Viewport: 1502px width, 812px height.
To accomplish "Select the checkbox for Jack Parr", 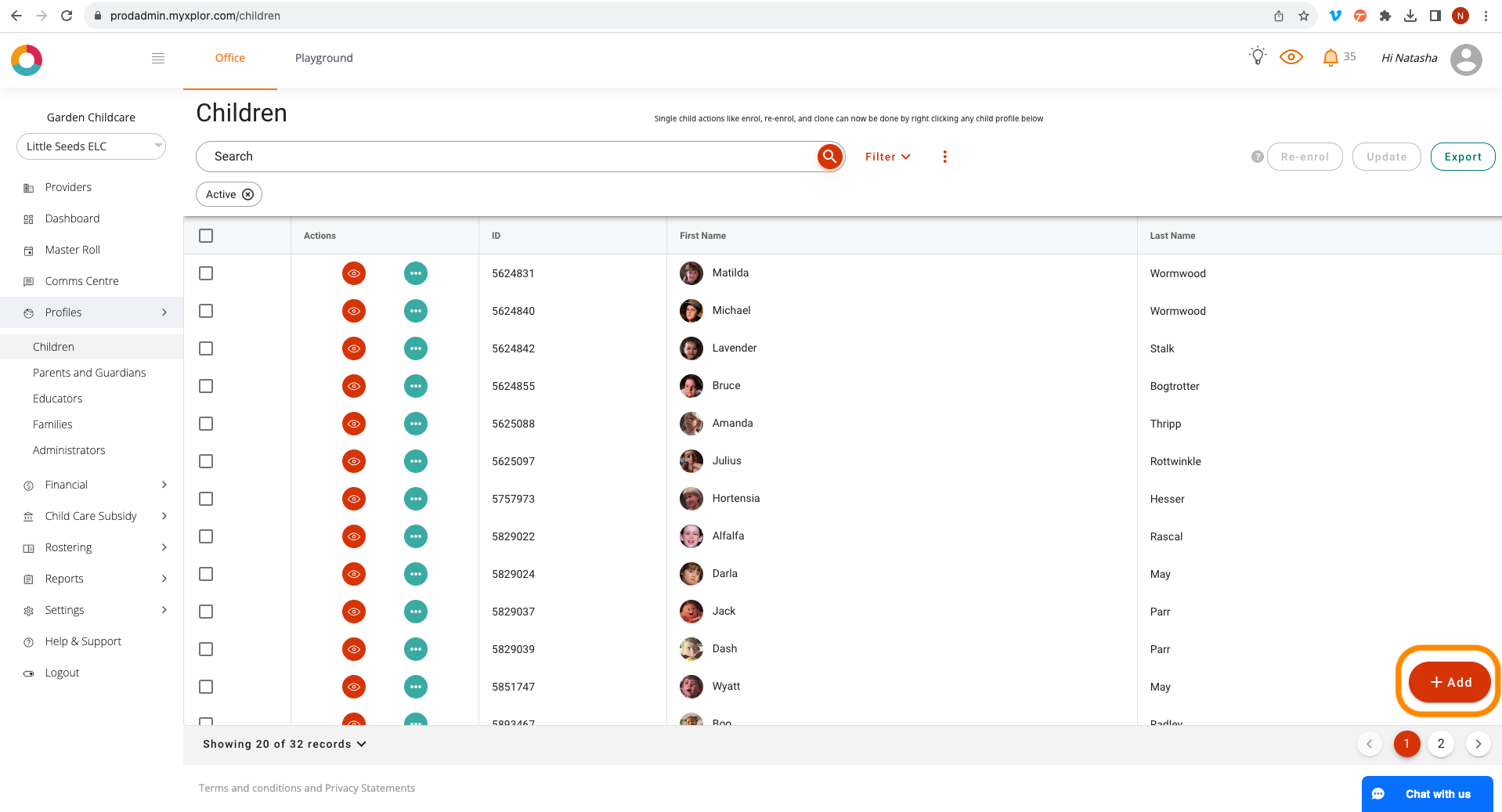I will click(206, 612).
